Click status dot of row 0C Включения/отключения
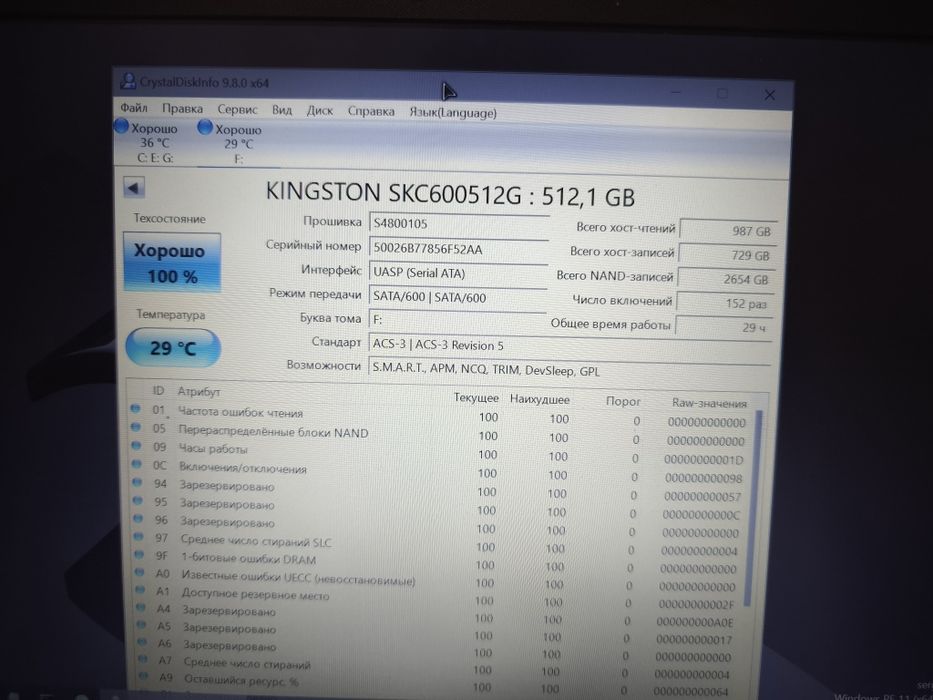Viewport: 933px width, 700px height. (137, 464)
